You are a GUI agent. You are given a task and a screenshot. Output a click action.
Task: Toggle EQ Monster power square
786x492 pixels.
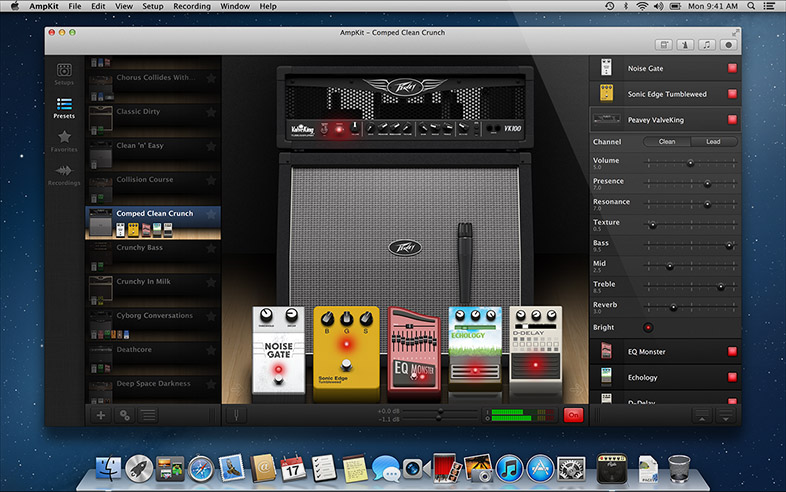pos(732,351)
